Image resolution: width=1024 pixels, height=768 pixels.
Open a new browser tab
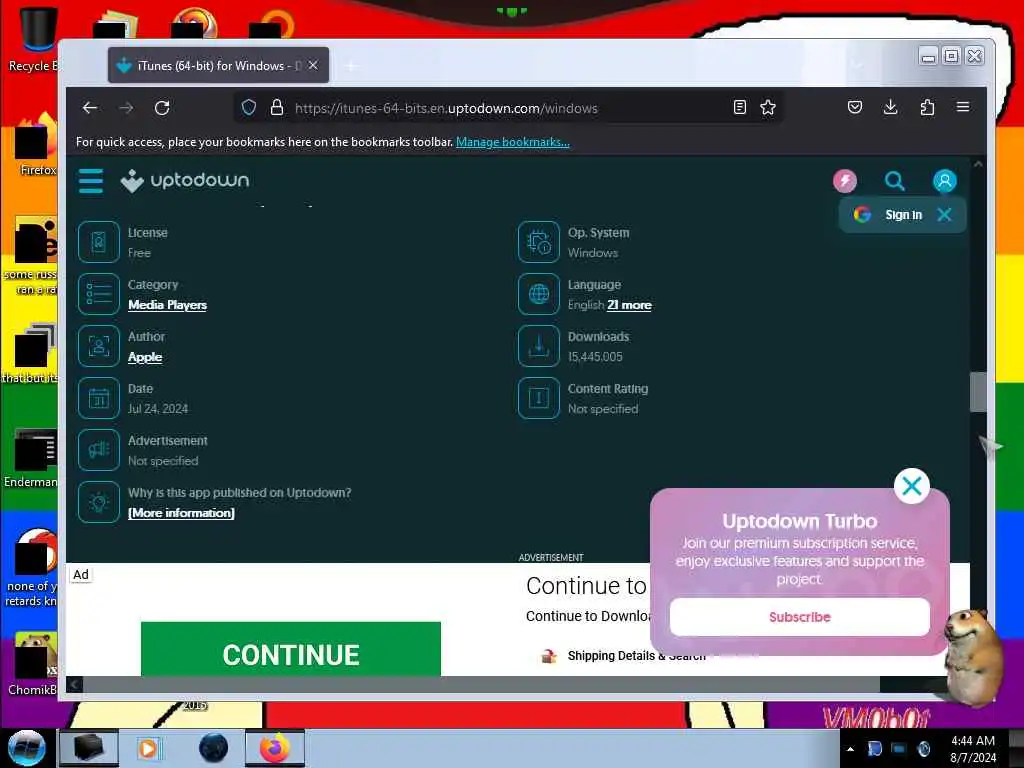point(351,66)
